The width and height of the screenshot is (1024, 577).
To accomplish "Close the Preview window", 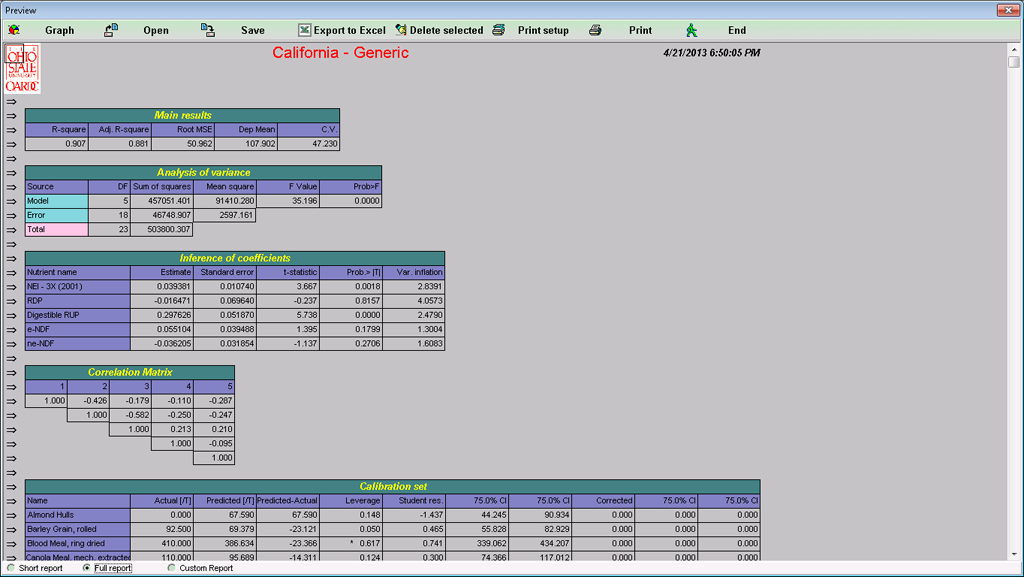I will pos(1010,9).
